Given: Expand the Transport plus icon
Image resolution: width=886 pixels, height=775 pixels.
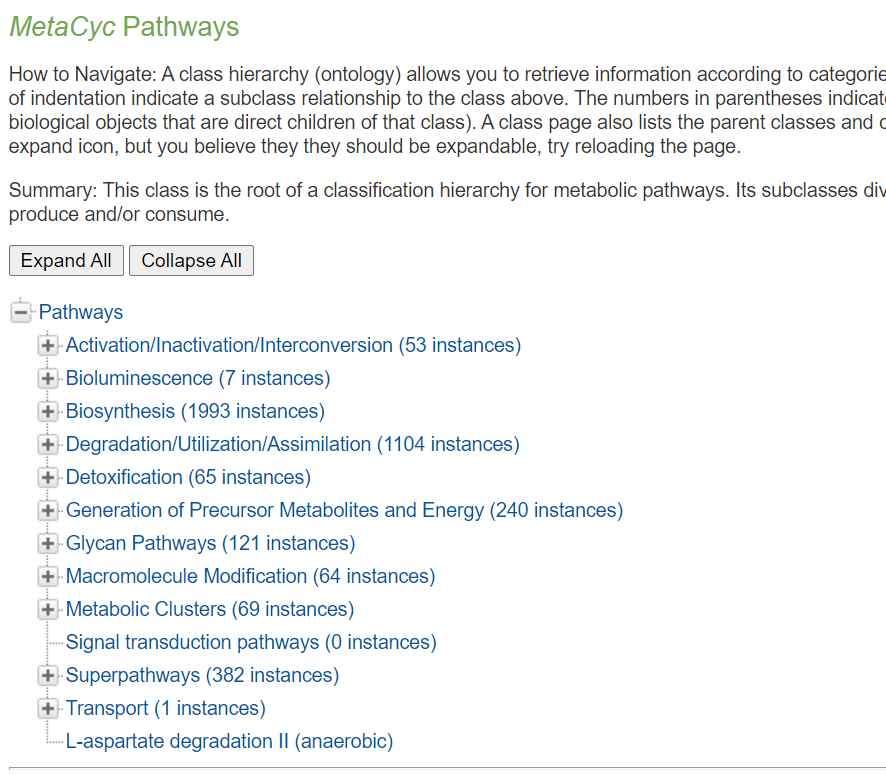Looking at the screenshot, I should (x=47, y=709).
